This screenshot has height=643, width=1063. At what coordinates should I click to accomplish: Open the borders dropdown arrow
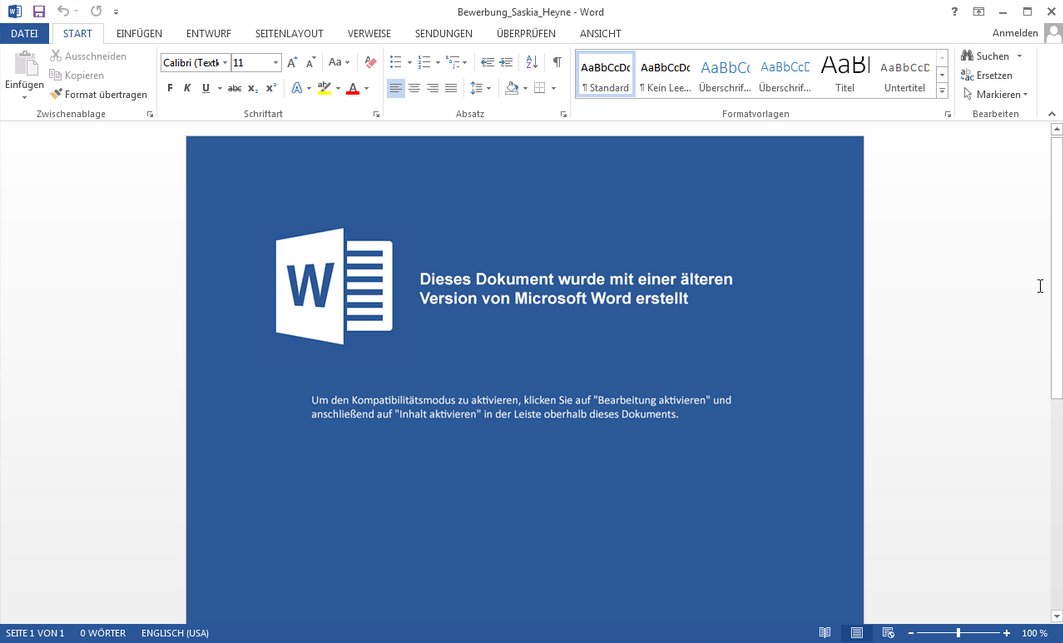tap(554, 88)
